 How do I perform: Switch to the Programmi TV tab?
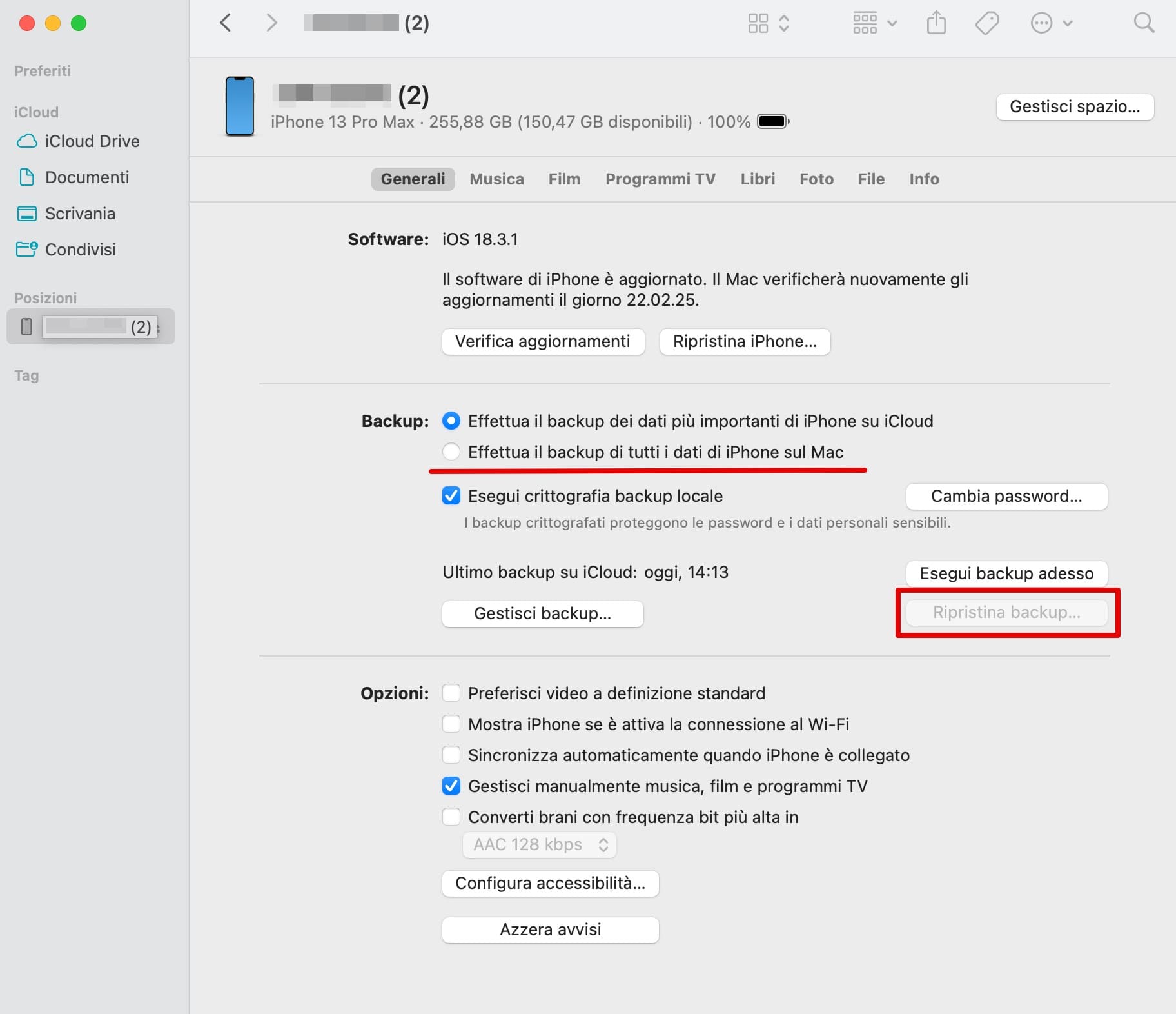coord(660,179)
